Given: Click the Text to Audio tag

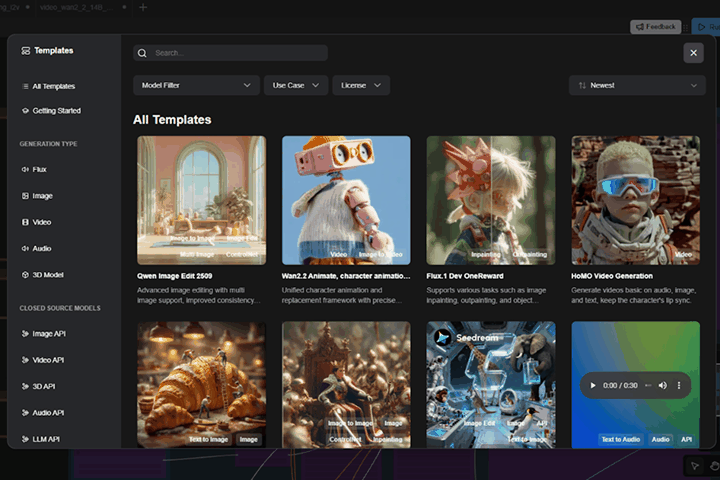Looking at the screenshot, I should click(x=621, y=440).
